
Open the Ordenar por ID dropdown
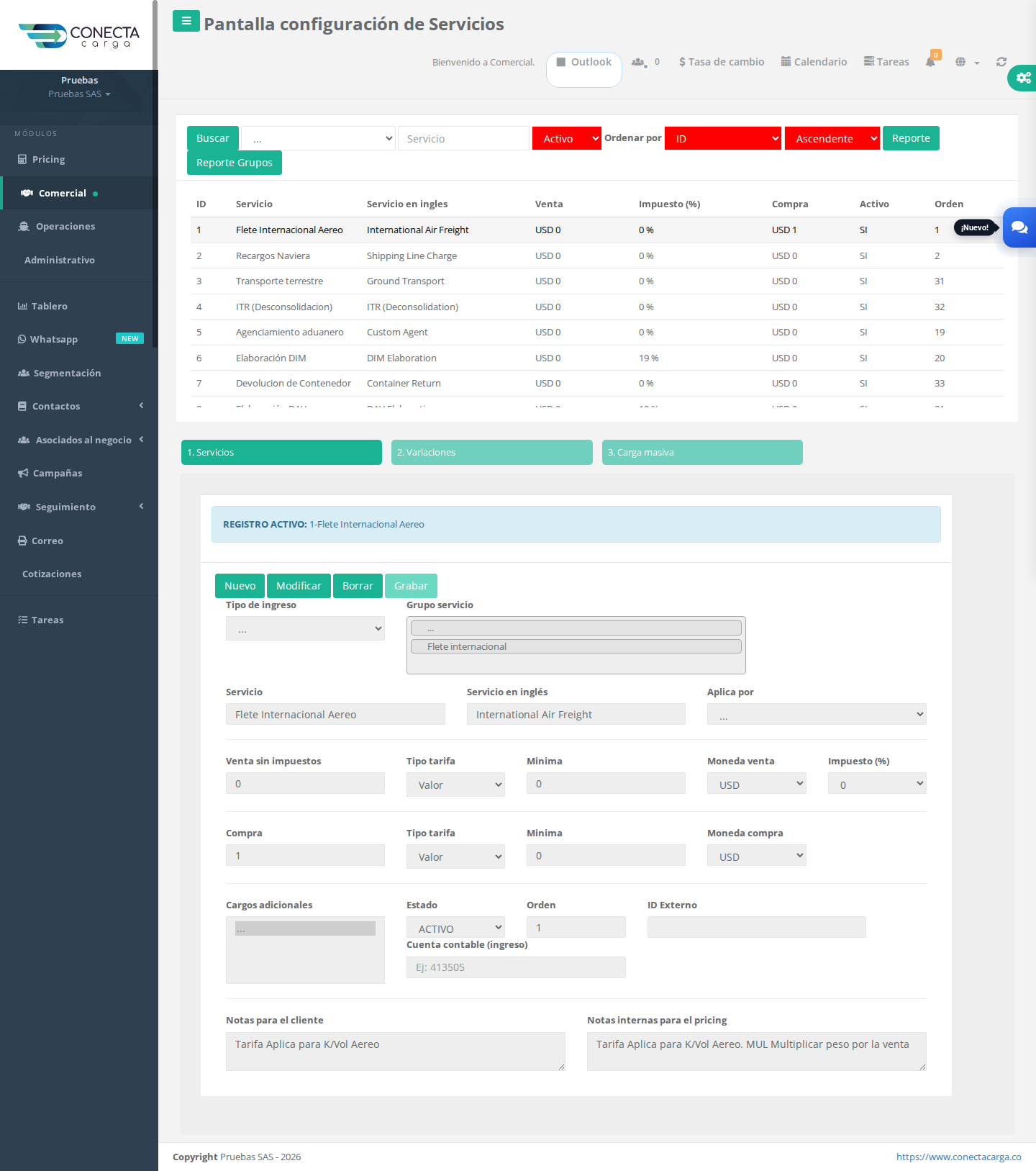pos(723,138)
